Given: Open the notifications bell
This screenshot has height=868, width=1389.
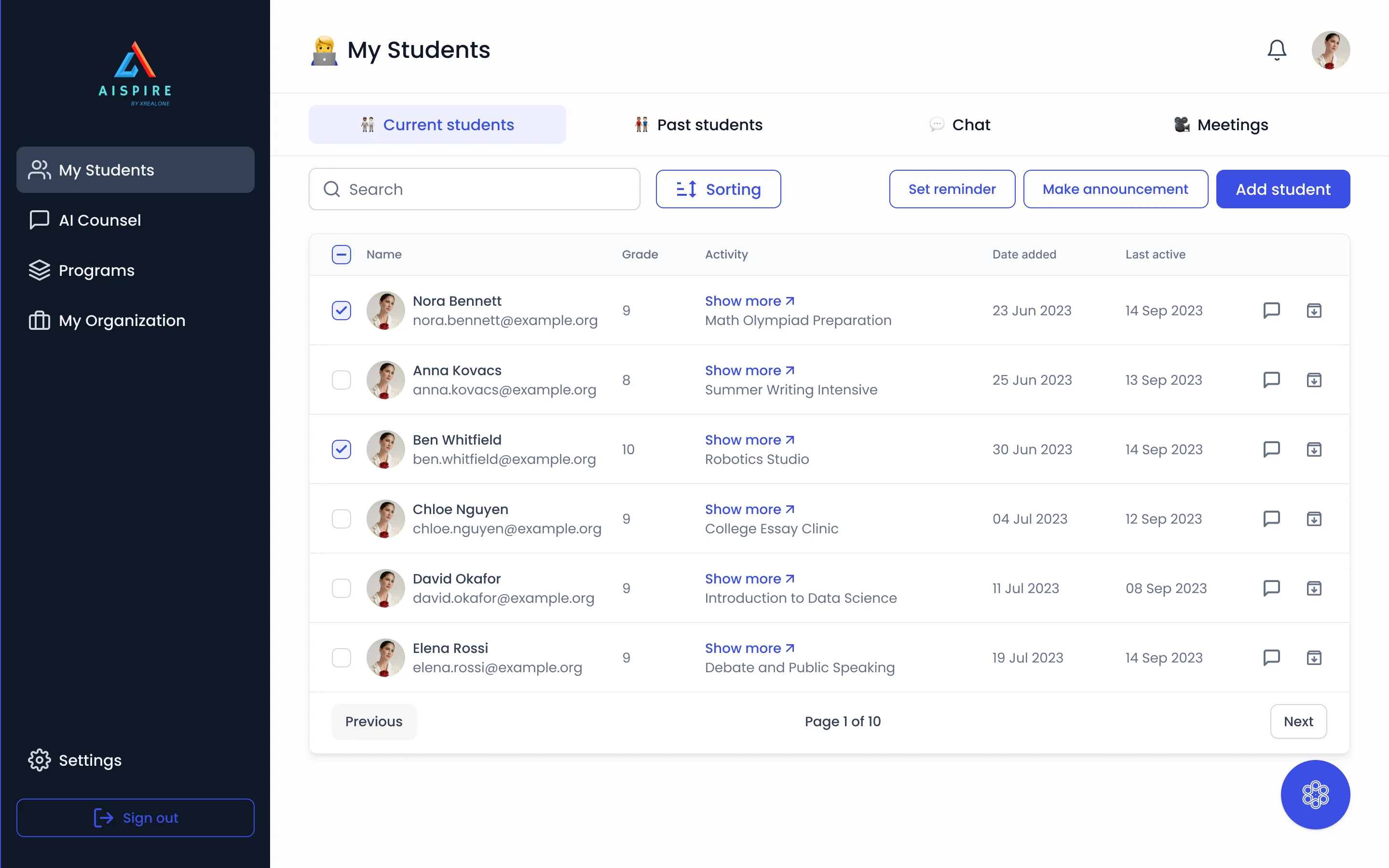Looking at the screenshot, I should [1277, 50].
